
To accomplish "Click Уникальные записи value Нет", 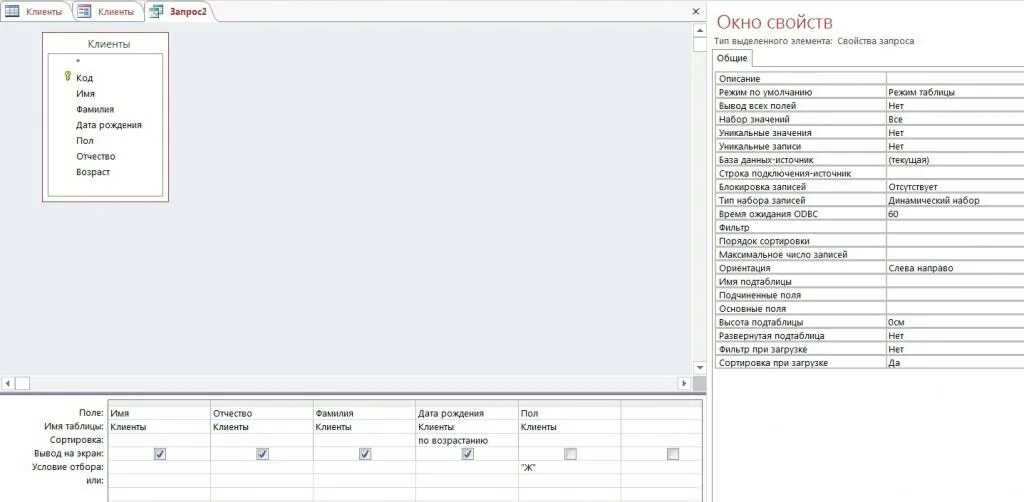I will click(x=955, y=146).
